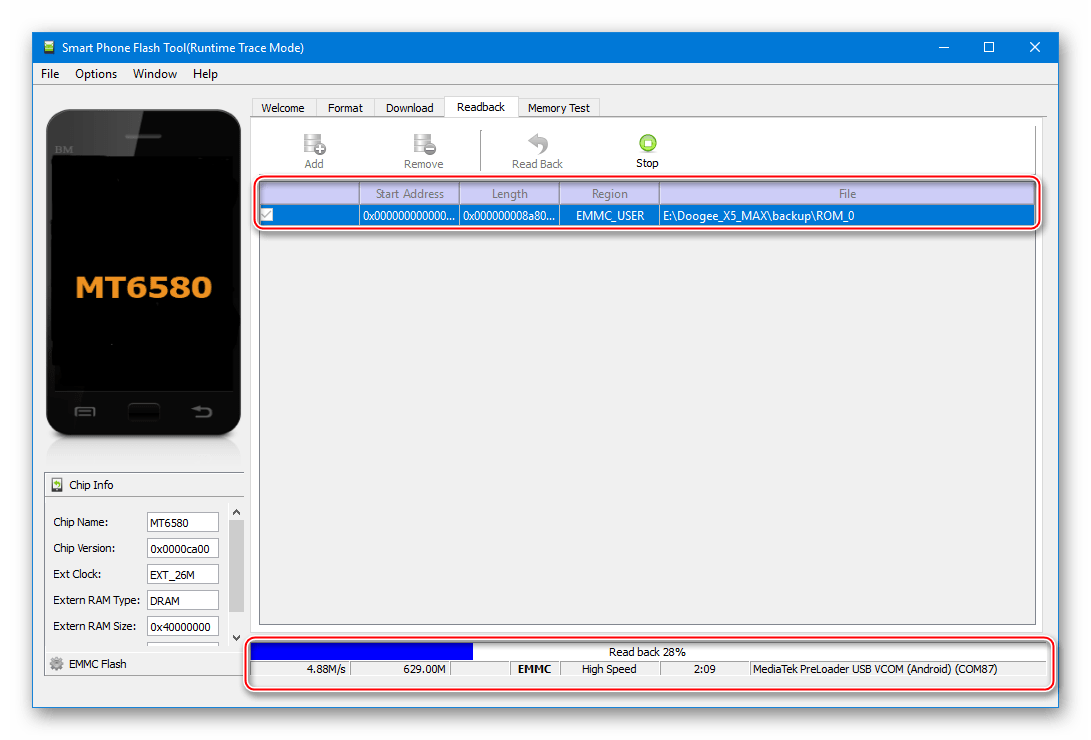Image resolution: width=1091 pixels, height=740 pixels.
Task: Switch to the Welcome tab
Action: 282,108
